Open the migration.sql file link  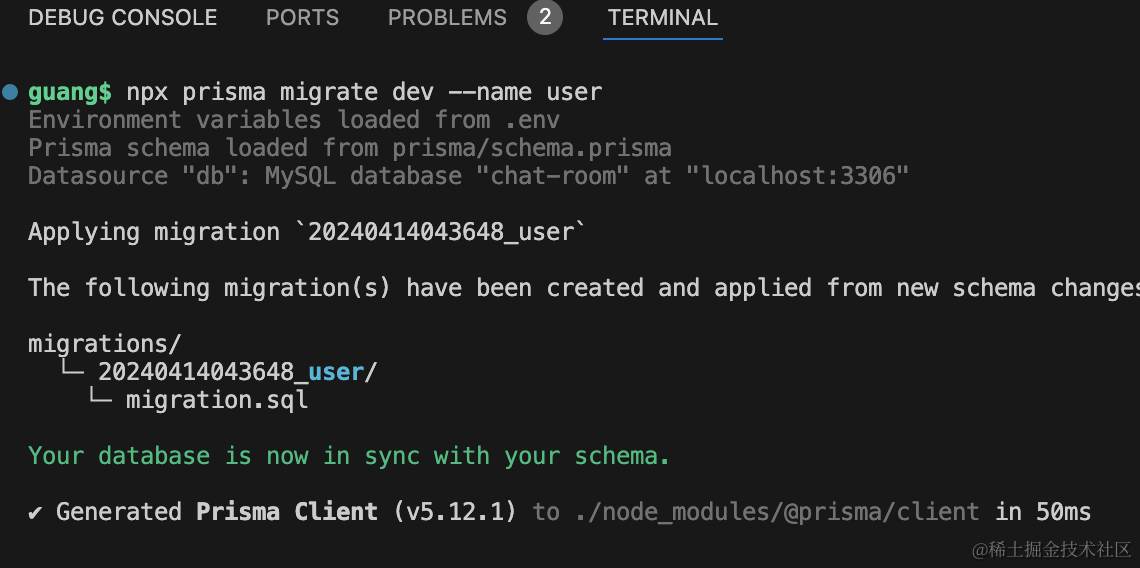click(x=216, y=401)
